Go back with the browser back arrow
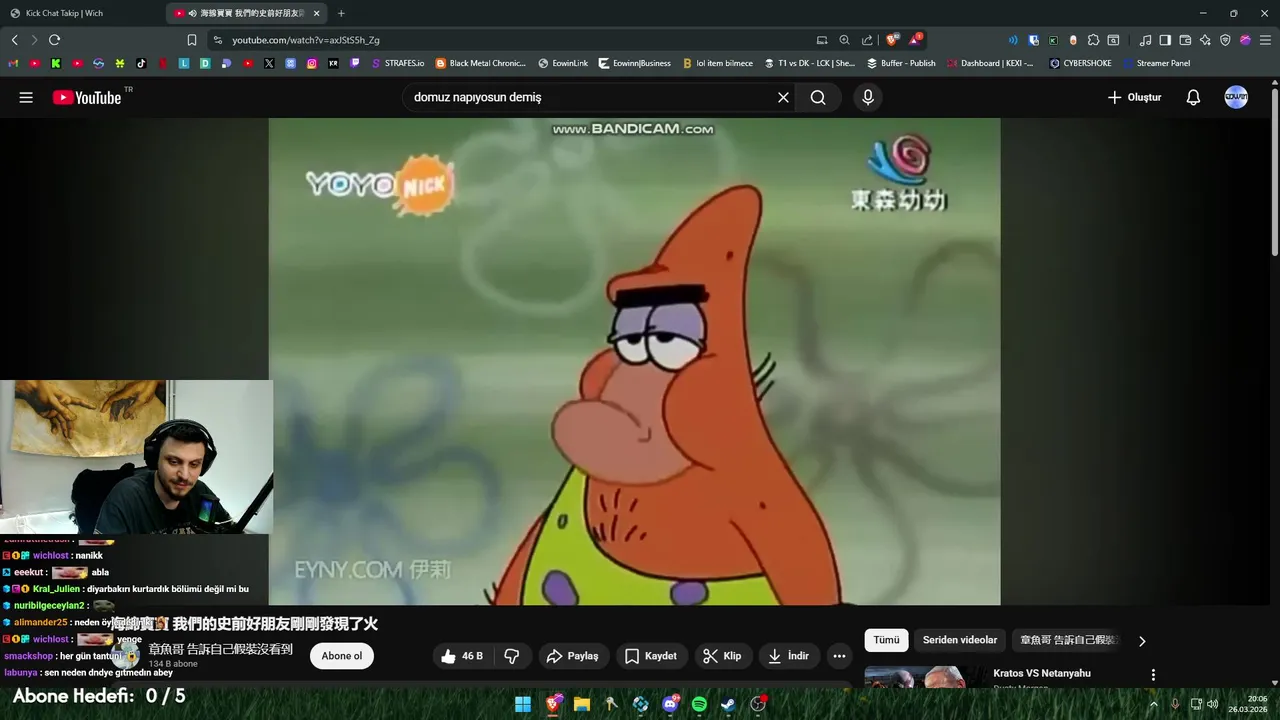This screenshot has width=1280, height=720. (15, 40)
